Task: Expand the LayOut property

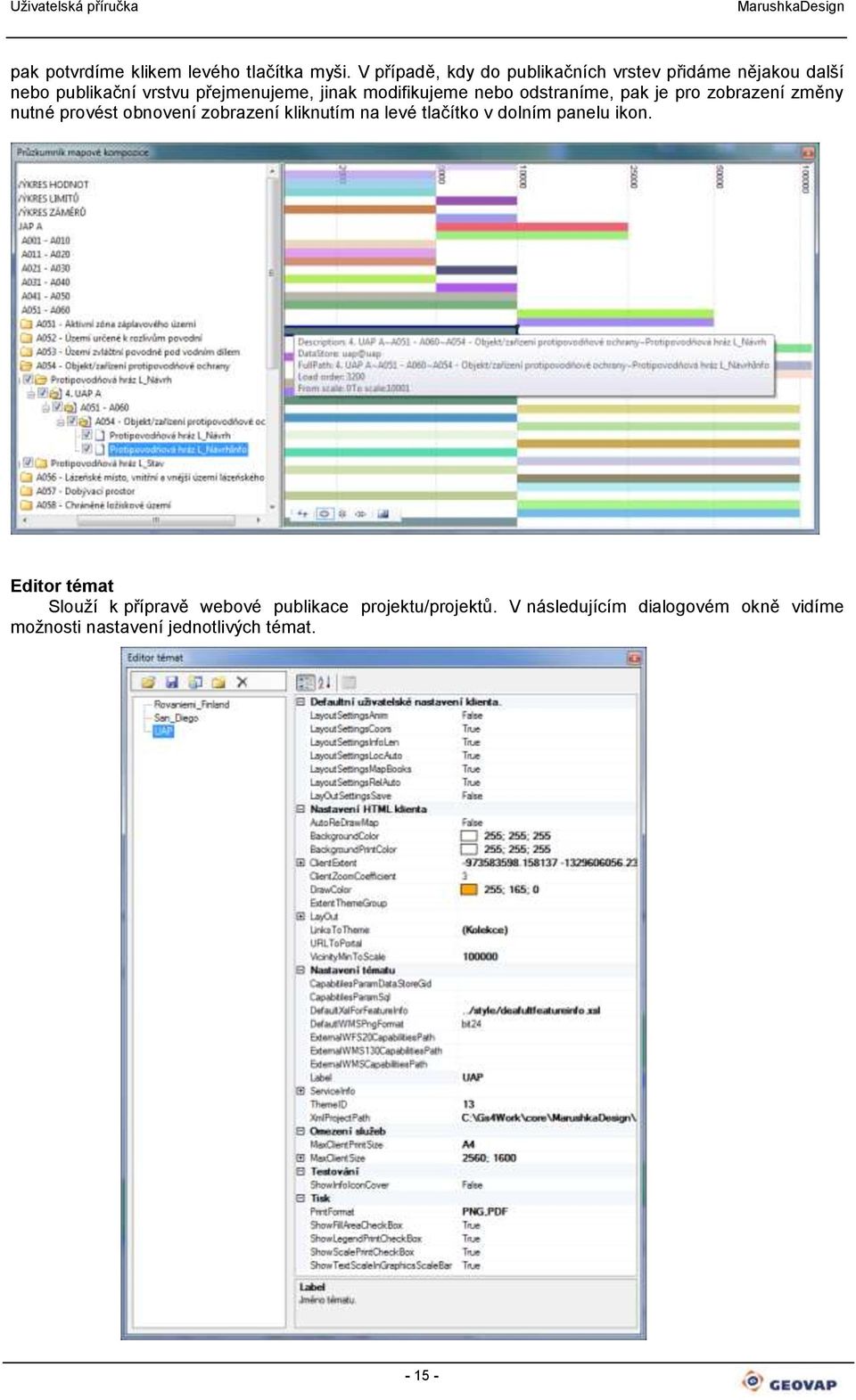Action: (300, 916)
